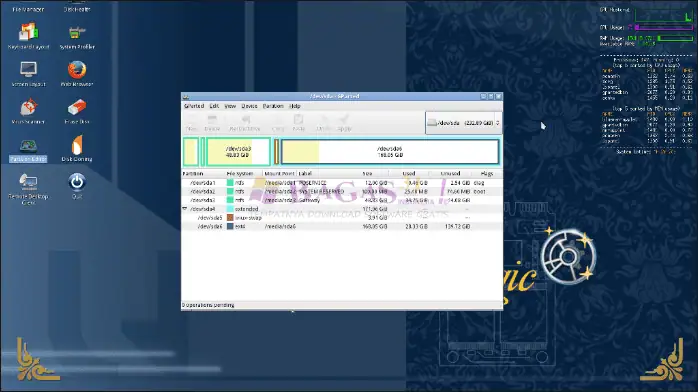Viewport: 698px width, 392px height.
Task: Open the Partition menu
Action: click(273, 106)
